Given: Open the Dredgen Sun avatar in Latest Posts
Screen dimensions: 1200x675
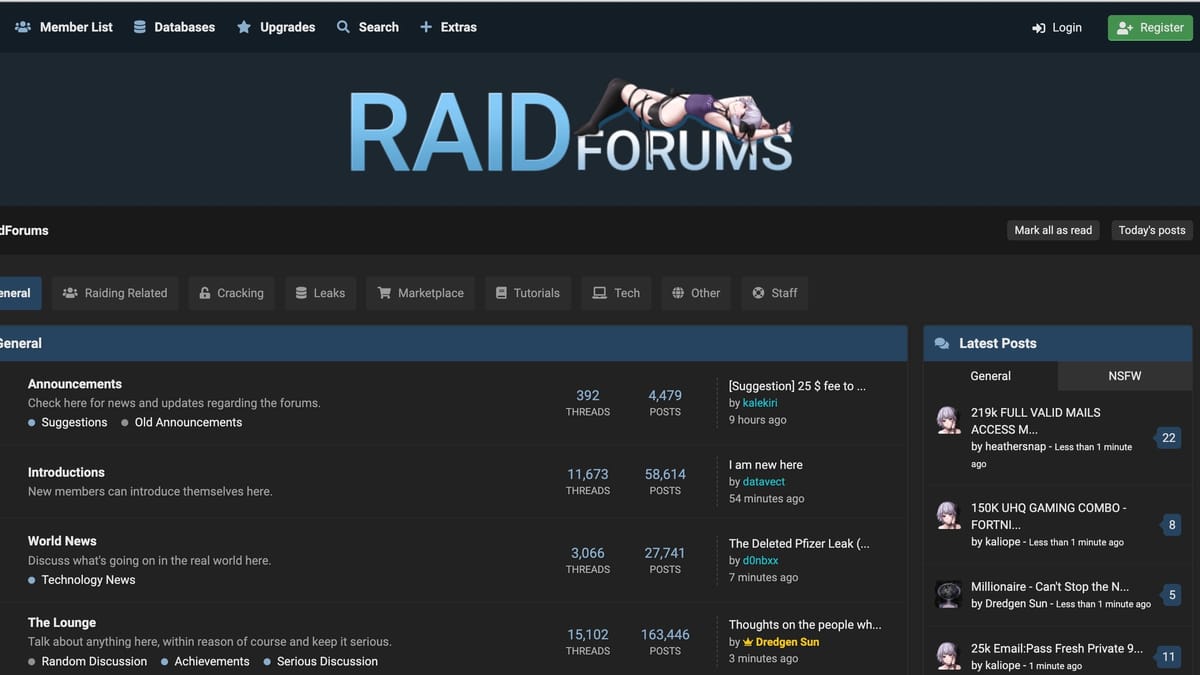Looking at the screenshot, I should (x=948, y=594).
